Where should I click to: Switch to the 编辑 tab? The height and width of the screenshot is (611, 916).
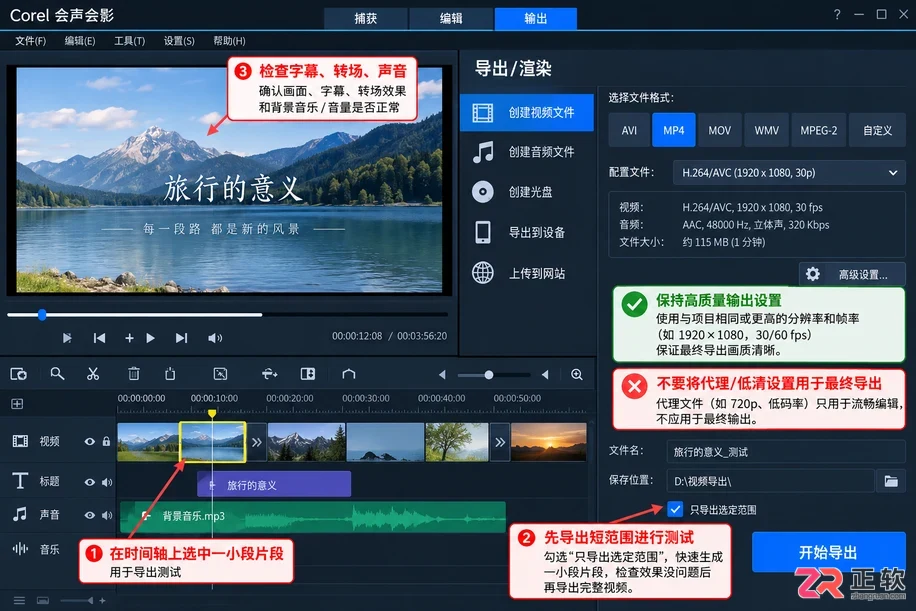[x=451, y=19]
